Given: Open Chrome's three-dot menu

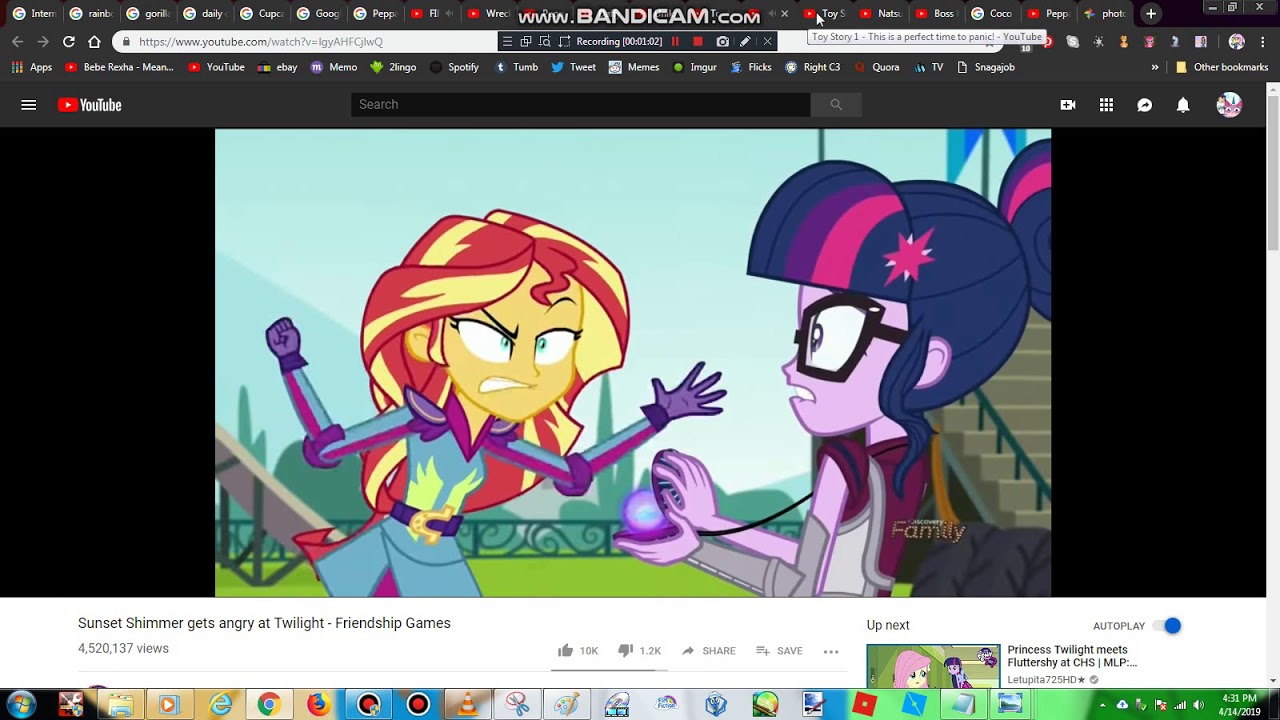Looking at the screenshot, I should click(1264, 42).
